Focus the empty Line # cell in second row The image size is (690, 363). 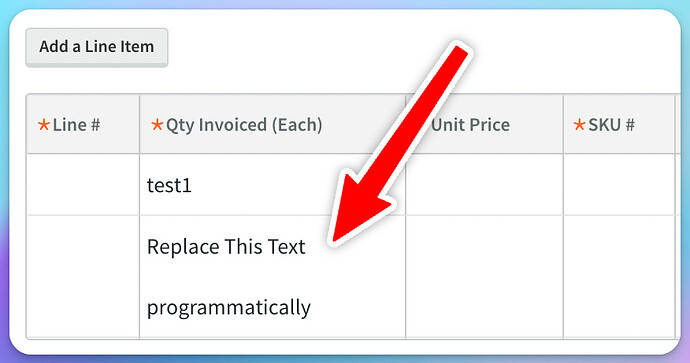click(83, 277)
